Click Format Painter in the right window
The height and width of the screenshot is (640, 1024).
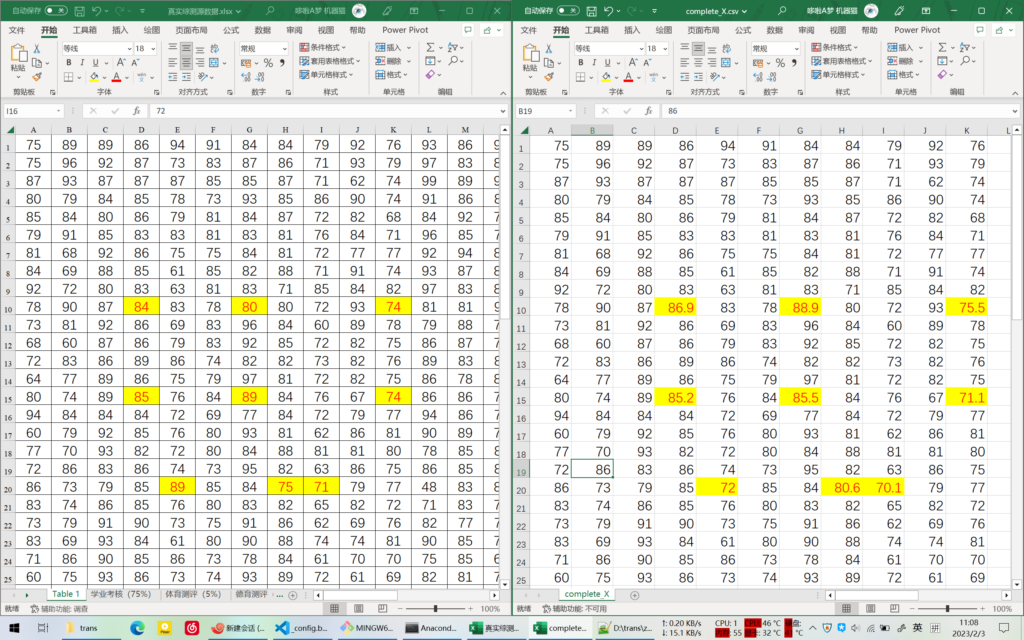(550, 76)
